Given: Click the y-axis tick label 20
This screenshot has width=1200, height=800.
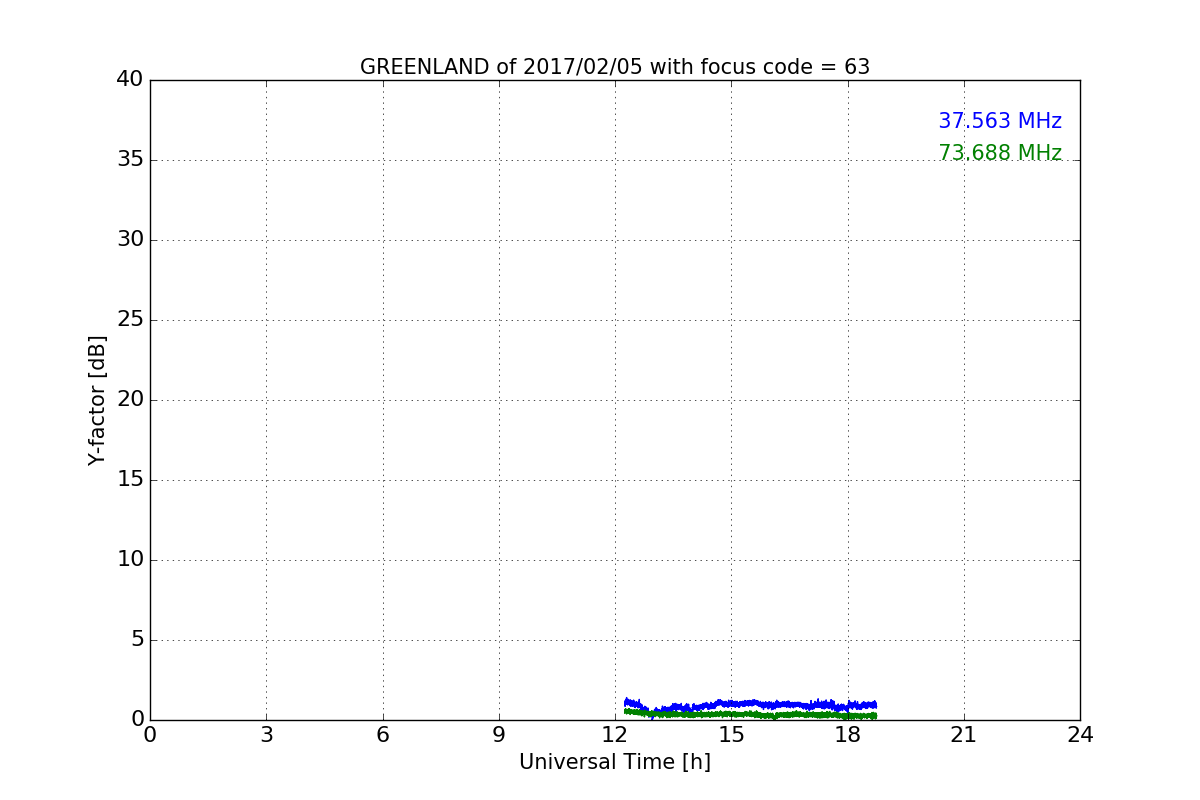Looking at the screenshot, I should coord(130,400).
